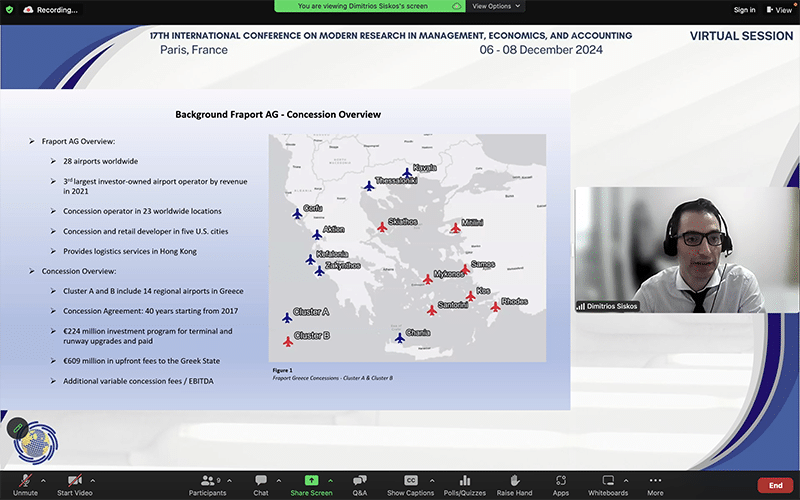Open the View menu at top right
The width and height of the screenshot is (800, 500).
778,10
